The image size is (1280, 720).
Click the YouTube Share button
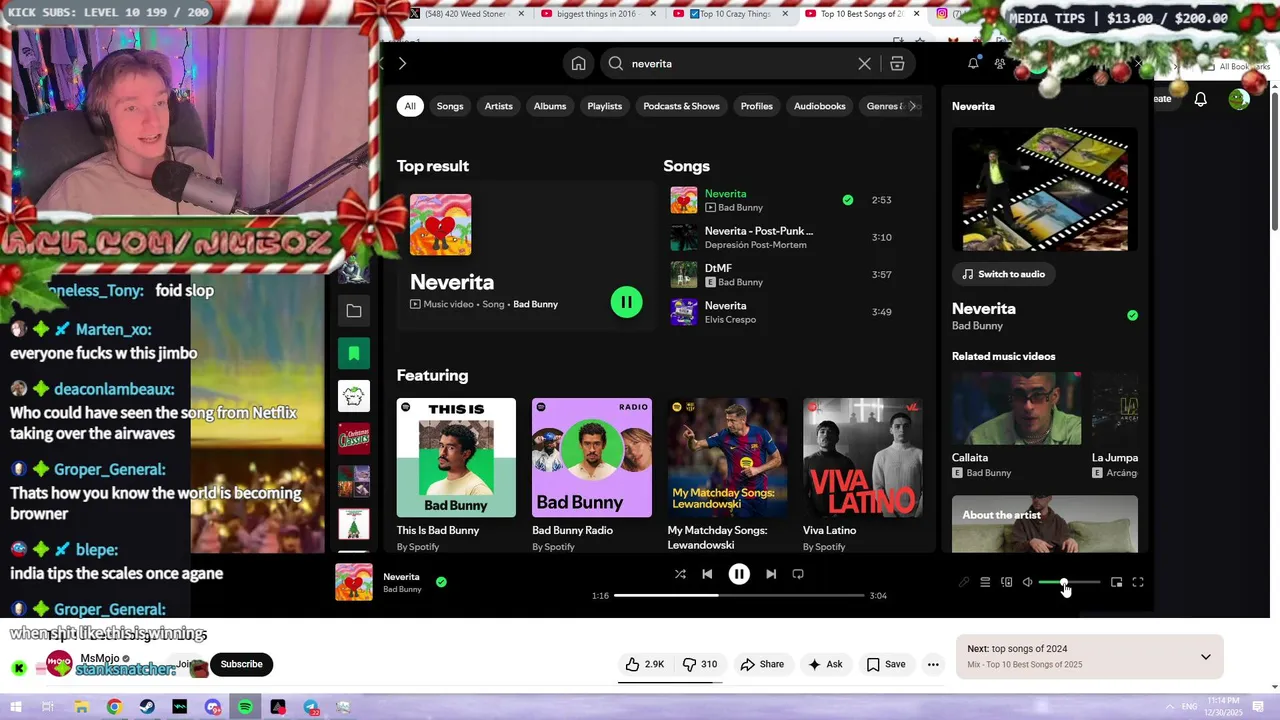click(761, 664)
